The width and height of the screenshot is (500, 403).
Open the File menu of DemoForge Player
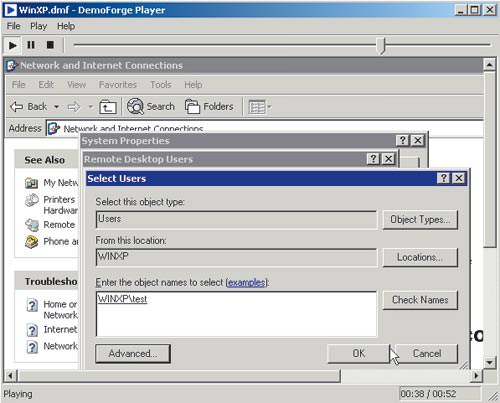point(14,26)
